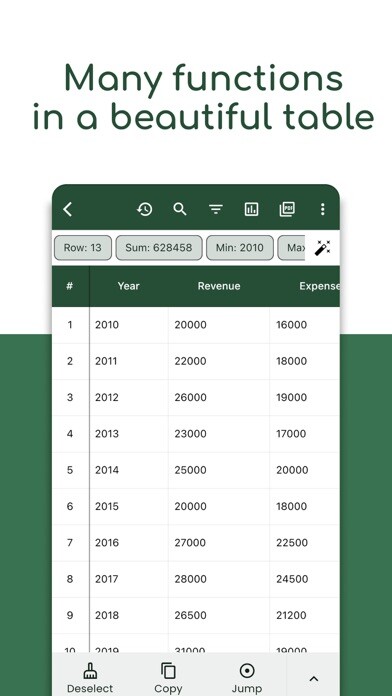Image resolution: width=392 pixels, height=696 pixels.
Task: Select the Revenue cell 27000
Action: pos(219,542)
